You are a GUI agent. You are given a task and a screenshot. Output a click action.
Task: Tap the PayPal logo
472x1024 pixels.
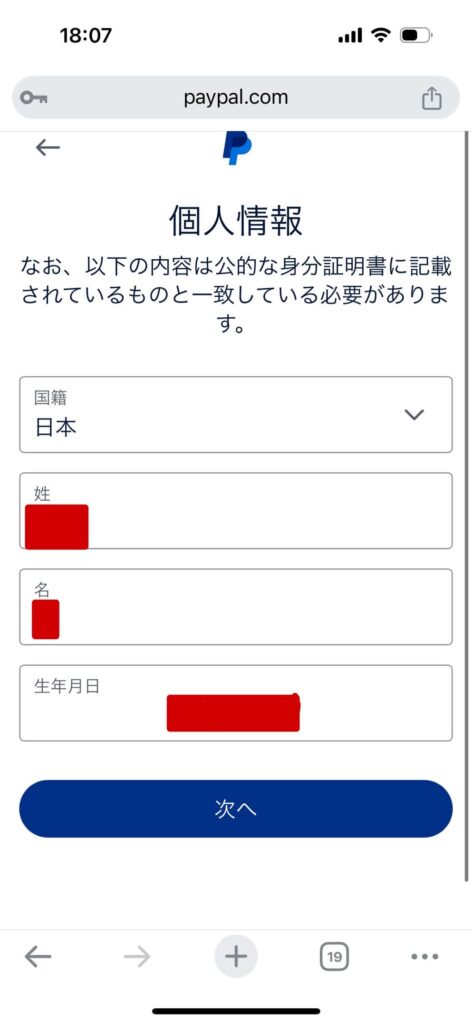[x=236, y=148]
